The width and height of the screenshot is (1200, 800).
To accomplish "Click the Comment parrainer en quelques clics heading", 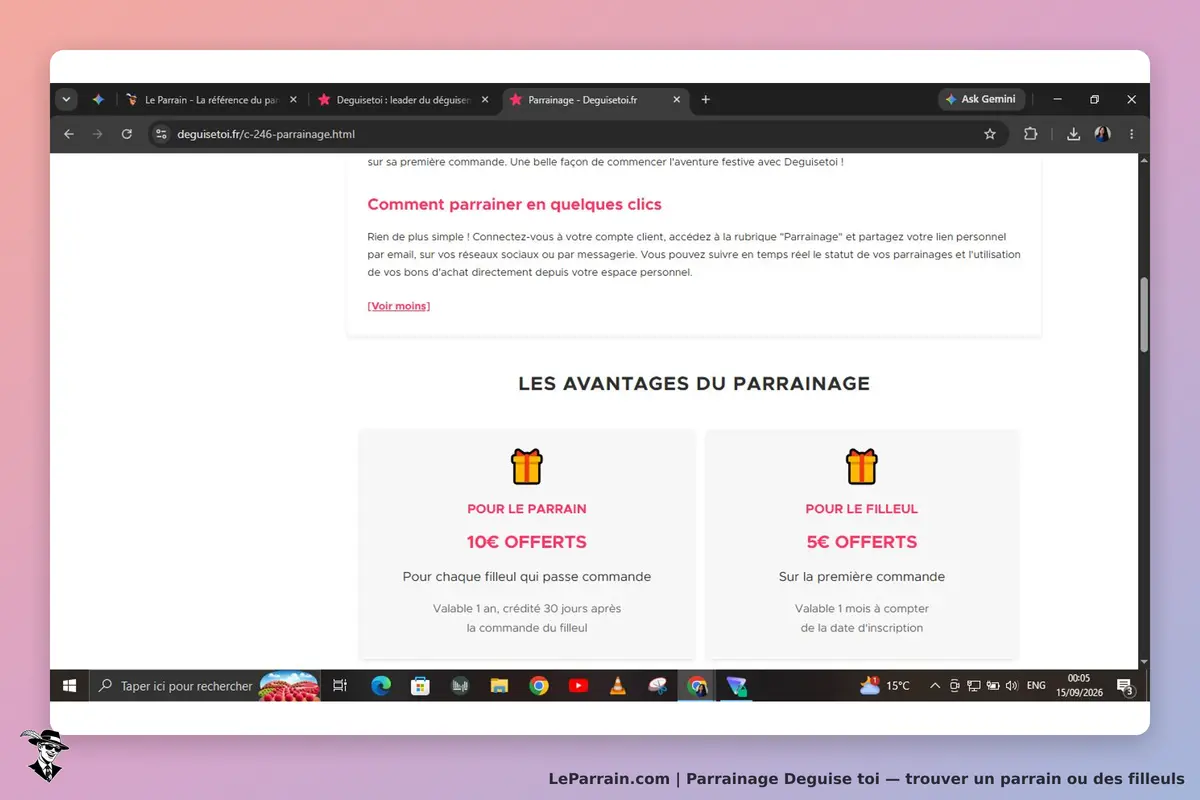I will point(514,204).
